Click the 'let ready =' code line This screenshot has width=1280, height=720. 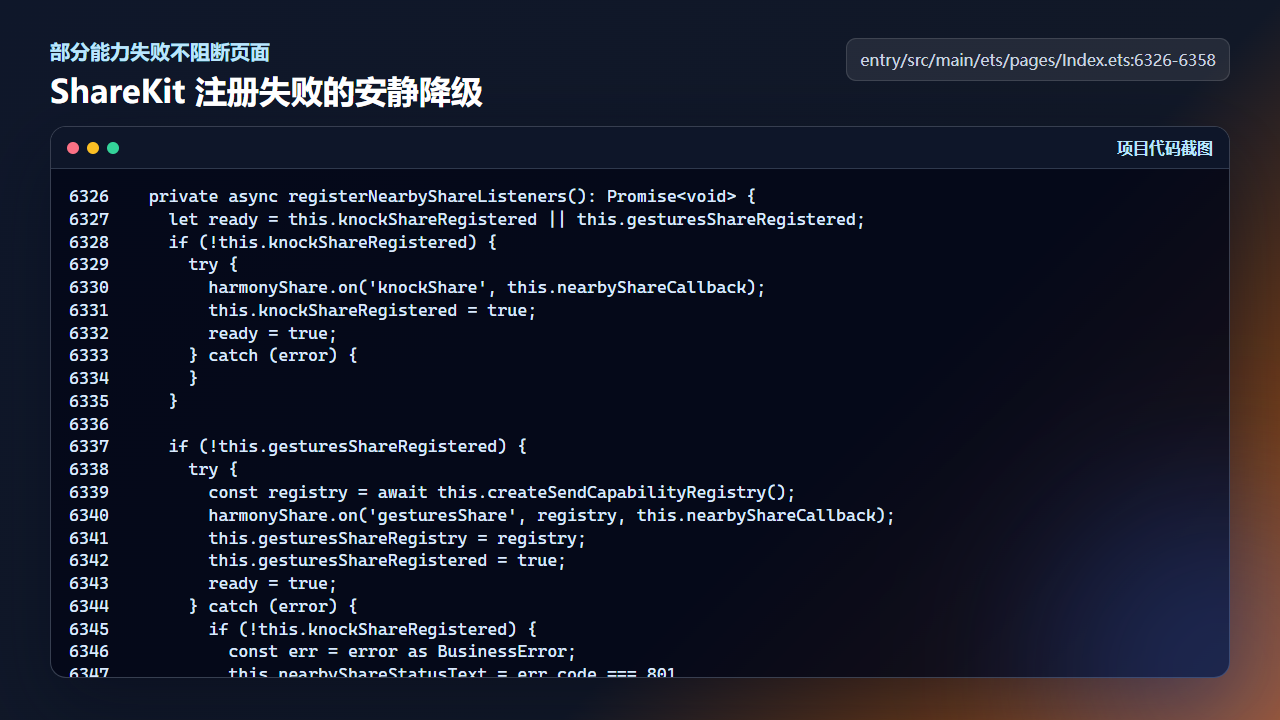[517, 219]
